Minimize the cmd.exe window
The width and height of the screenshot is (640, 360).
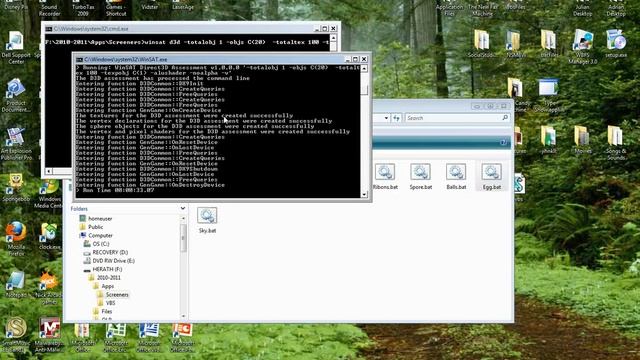[316, 29]
